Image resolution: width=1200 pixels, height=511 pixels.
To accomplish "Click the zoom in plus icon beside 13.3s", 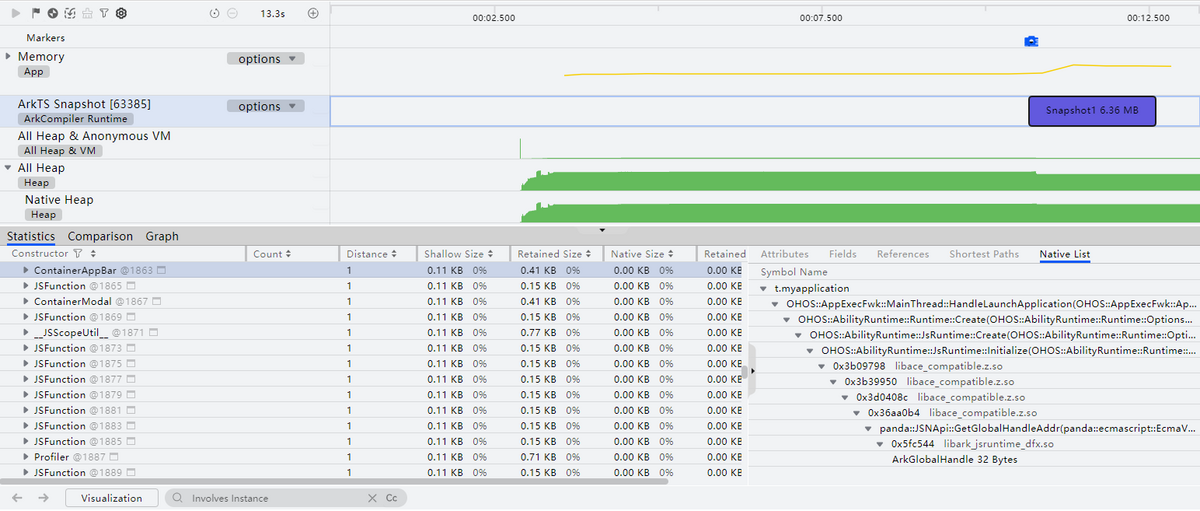I will click(x=313, y=13).
